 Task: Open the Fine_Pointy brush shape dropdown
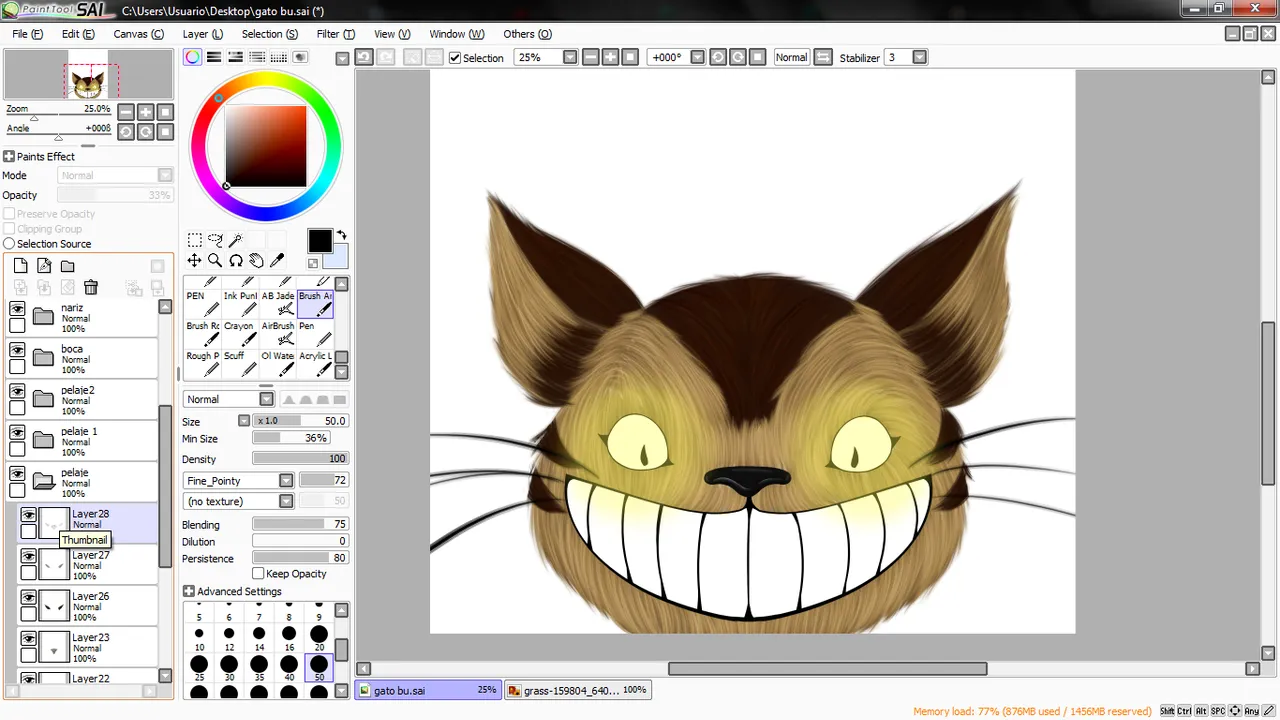point(286,481)
